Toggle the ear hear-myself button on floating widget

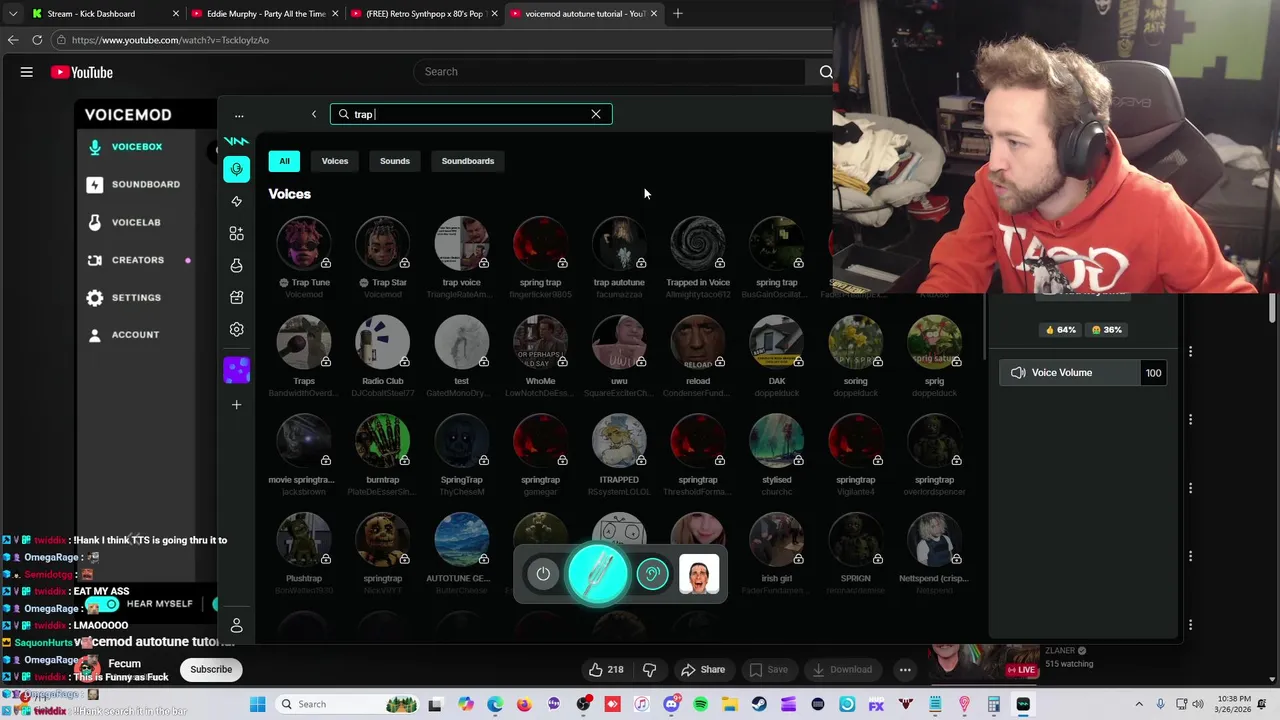pos(652,574)
